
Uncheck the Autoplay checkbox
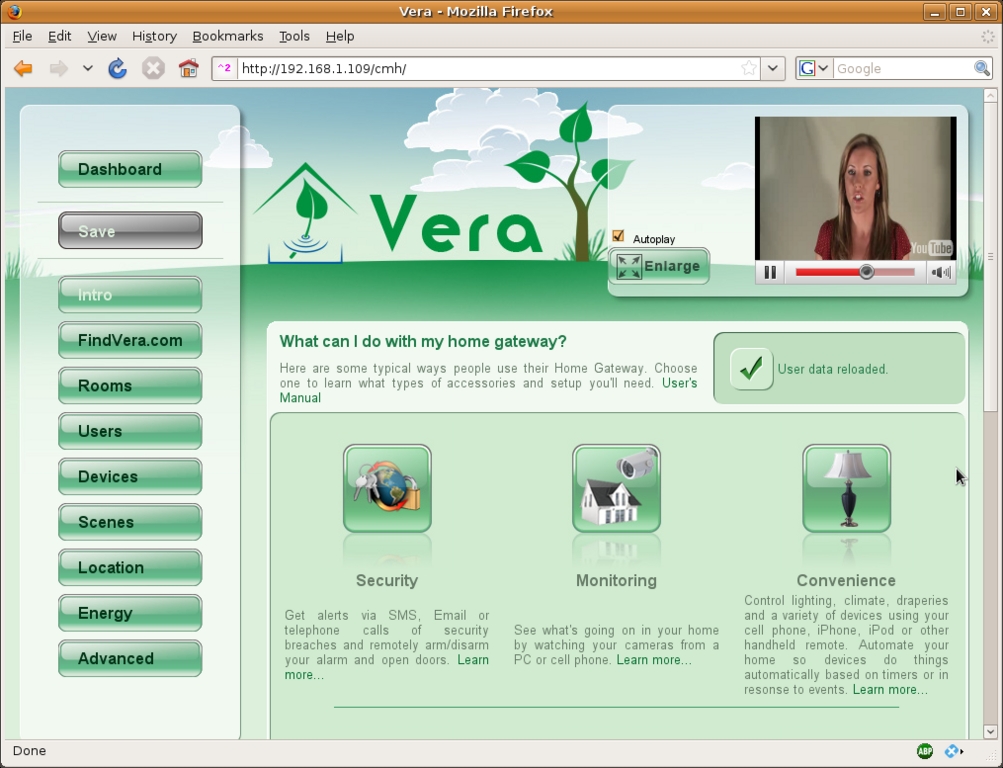pos(618,237)
